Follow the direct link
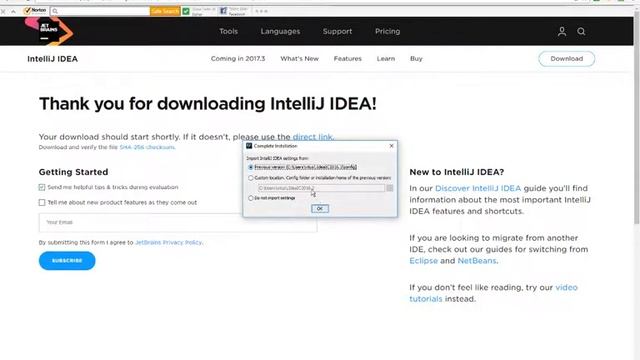The height and width of the screenshot is (360, 640). click(x=313, y=137)
